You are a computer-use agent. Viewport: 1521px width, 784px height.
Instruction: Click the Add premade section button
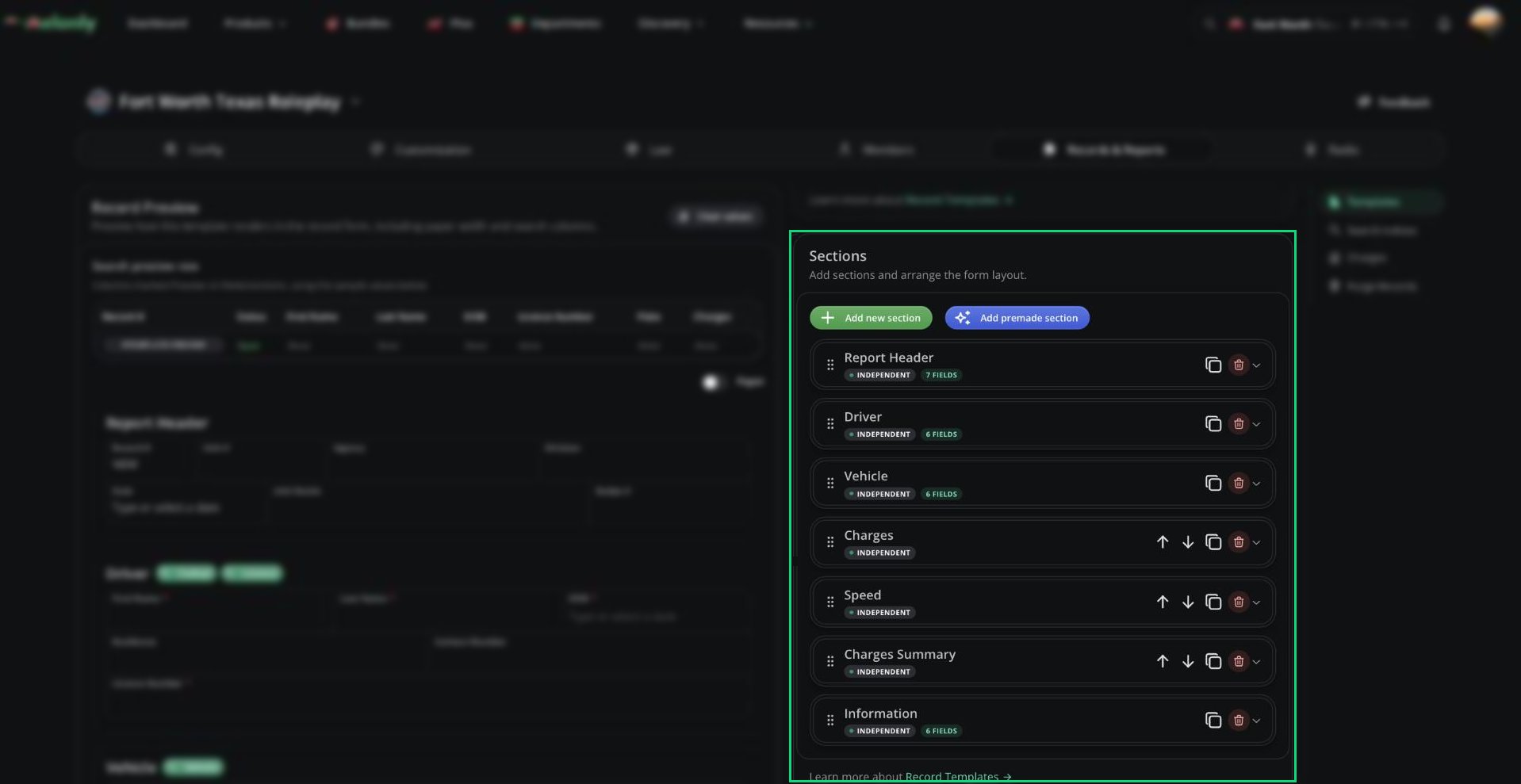point(1017,318)
